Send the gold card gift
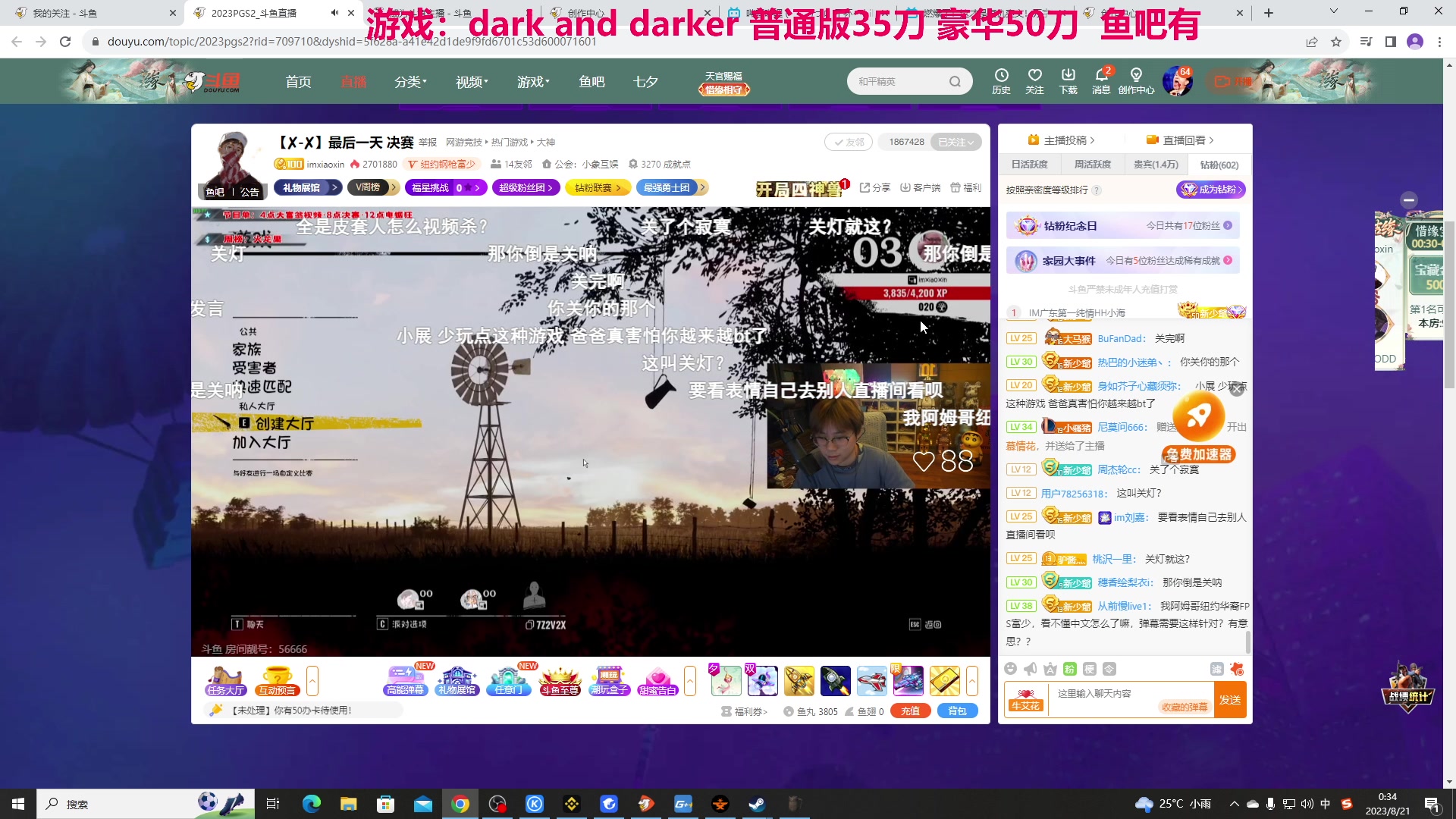The image size is (1456, 819). (944, 680)
